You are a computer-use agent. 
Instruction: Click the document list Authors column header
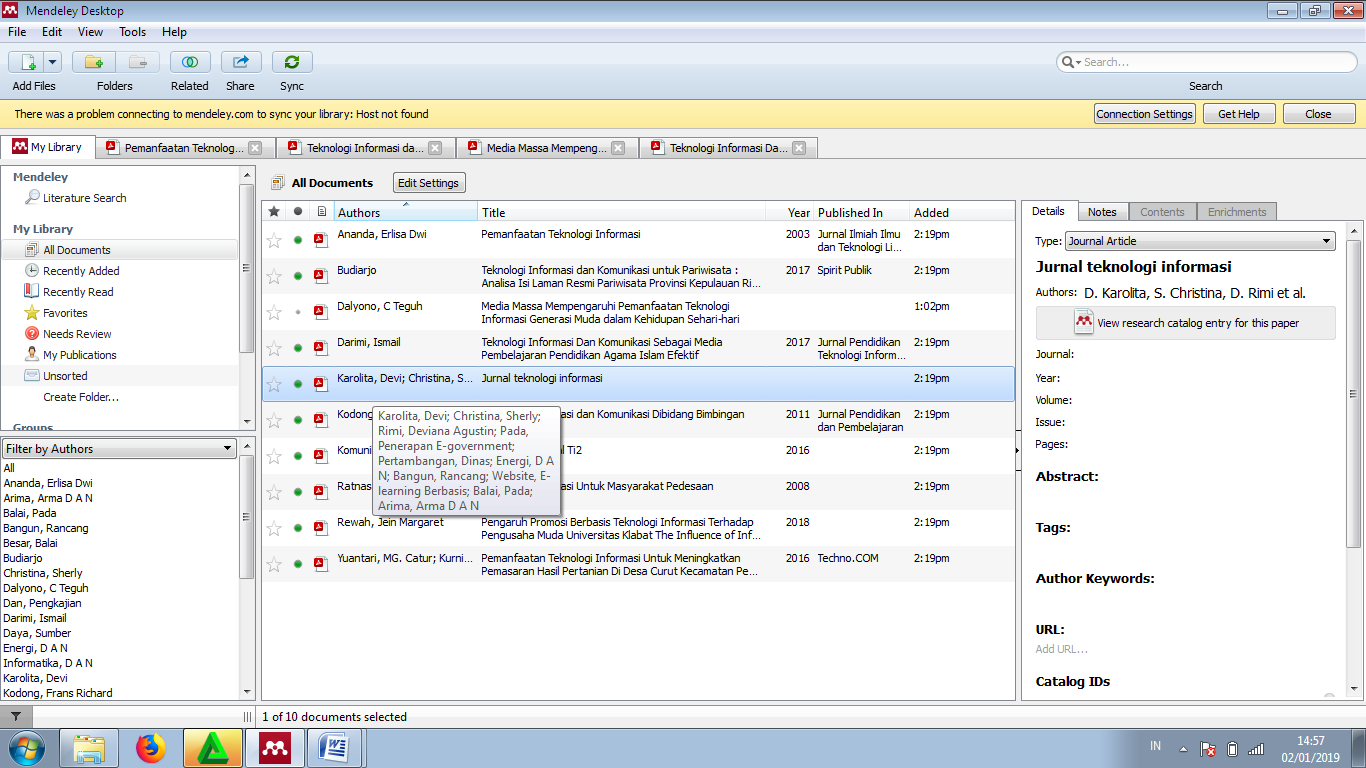pos(405,212)
